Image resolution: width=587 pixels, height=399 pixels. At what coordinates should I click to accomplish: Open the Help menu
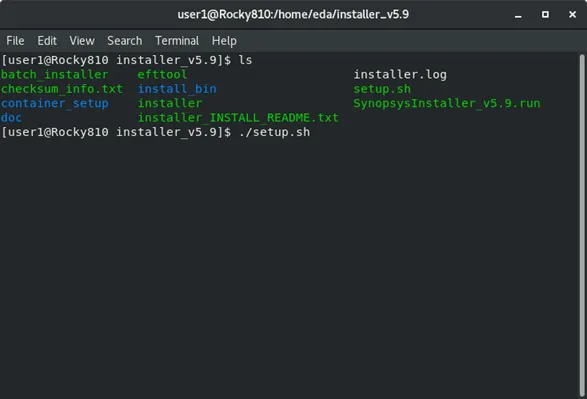(x=224, y=41)
